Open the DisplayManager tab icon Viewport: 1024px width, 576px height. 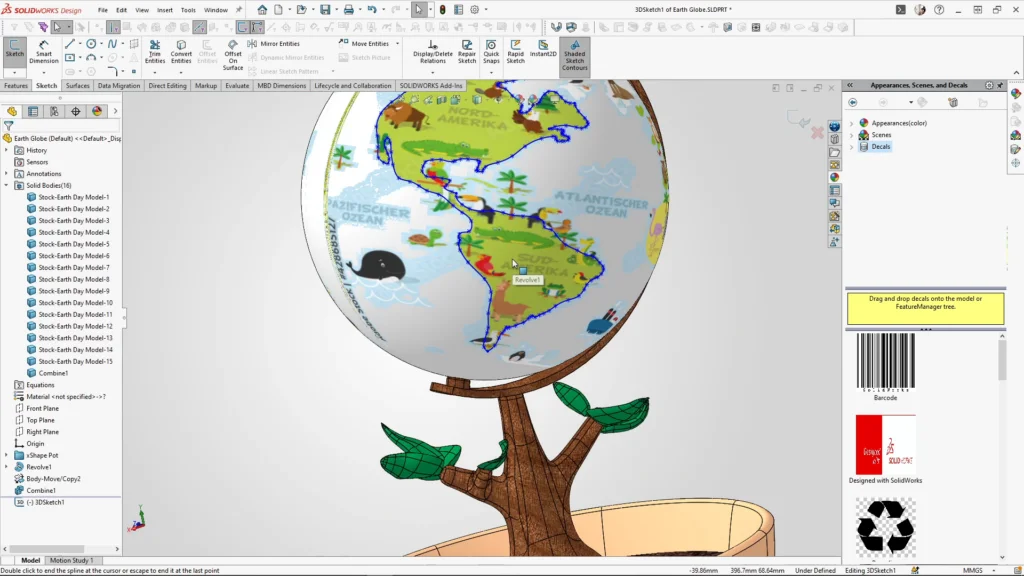point(97,112)
